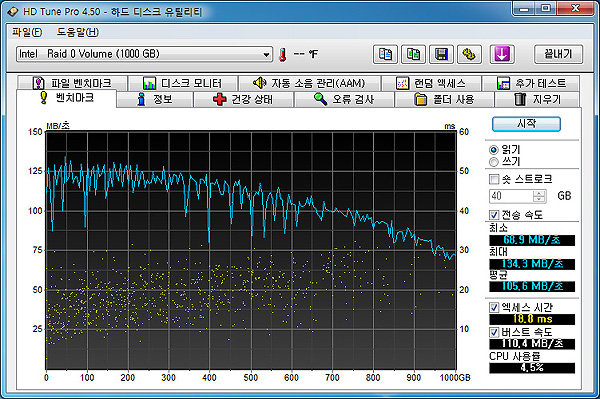Click the purple down-arrow tray icon
Image resolution: width=600 pixels, height=399 pixels.
click(502, 54)
